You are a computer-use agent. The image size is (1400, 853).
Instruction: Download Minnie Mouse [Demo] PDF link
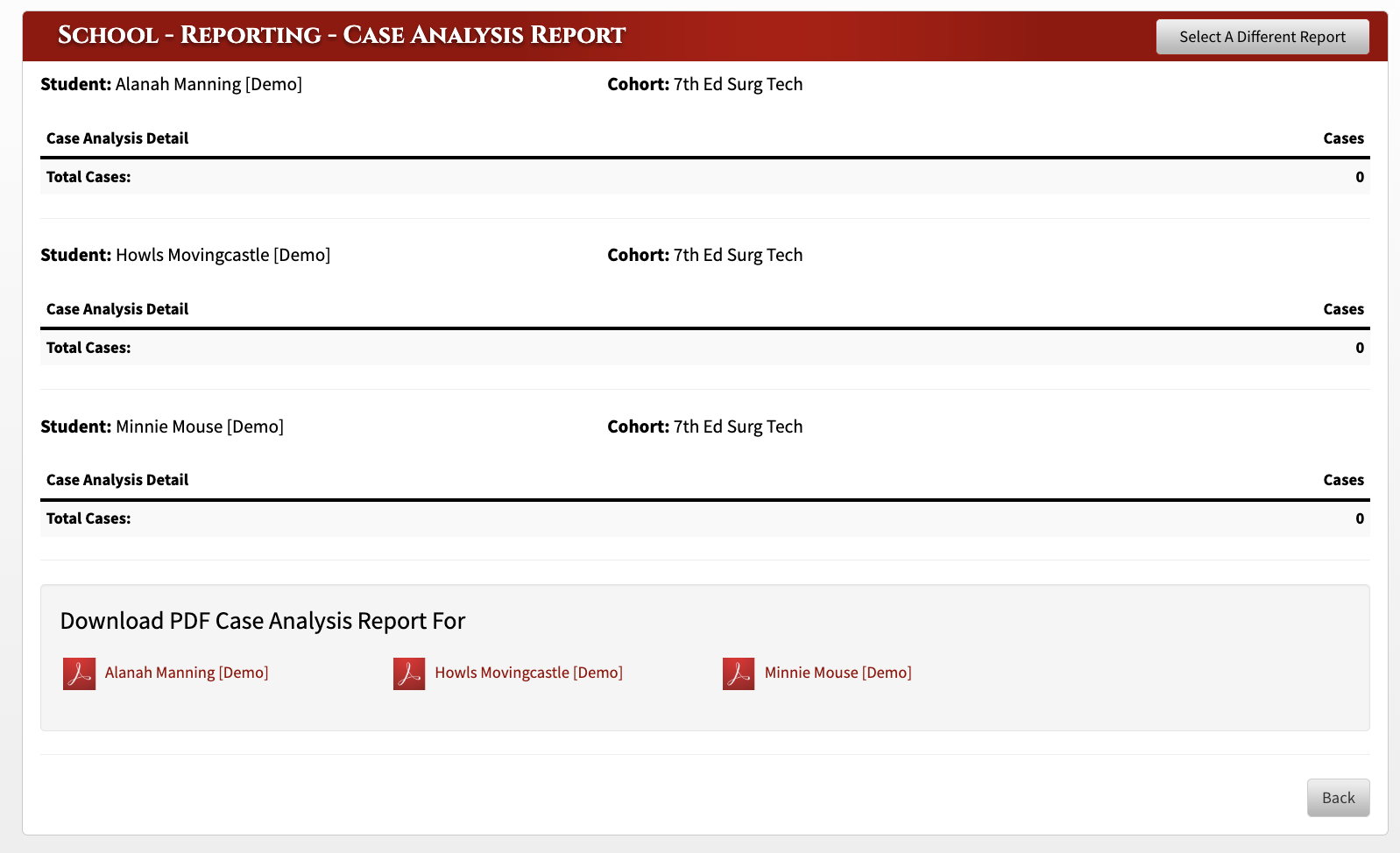838,673
